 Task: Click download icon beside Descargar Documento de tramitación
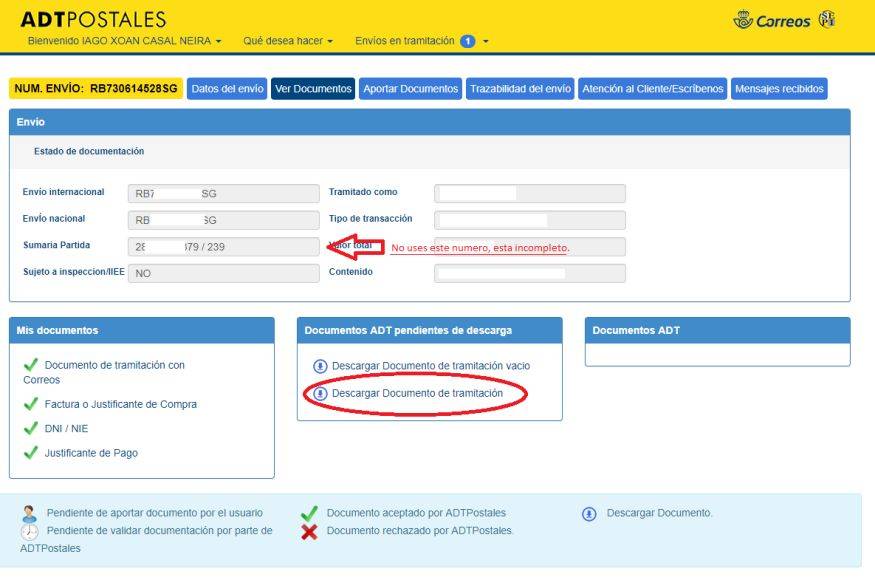click(x=320, y=393)
